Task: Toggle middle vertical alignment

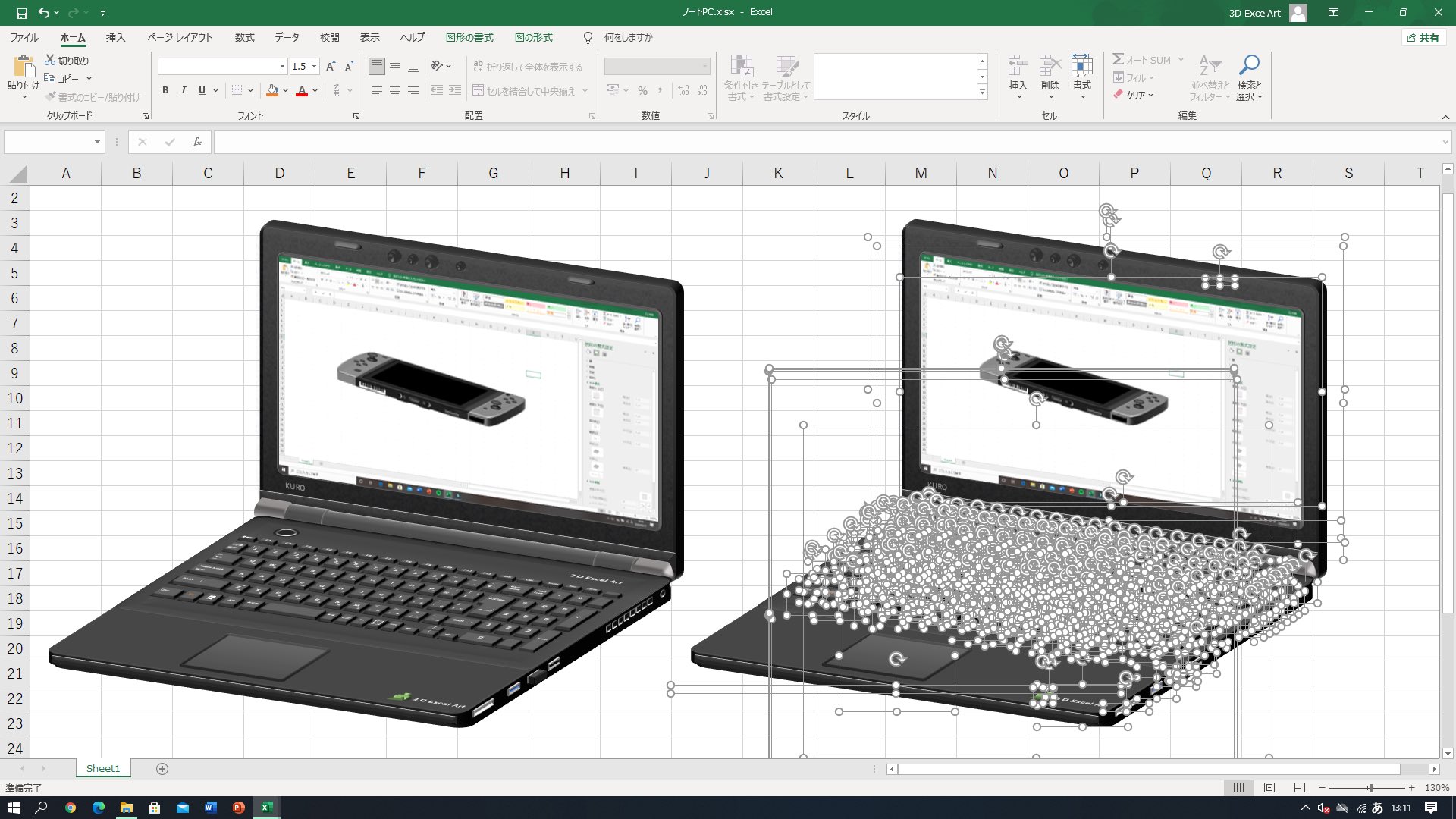Action: [x=395, y=67]
